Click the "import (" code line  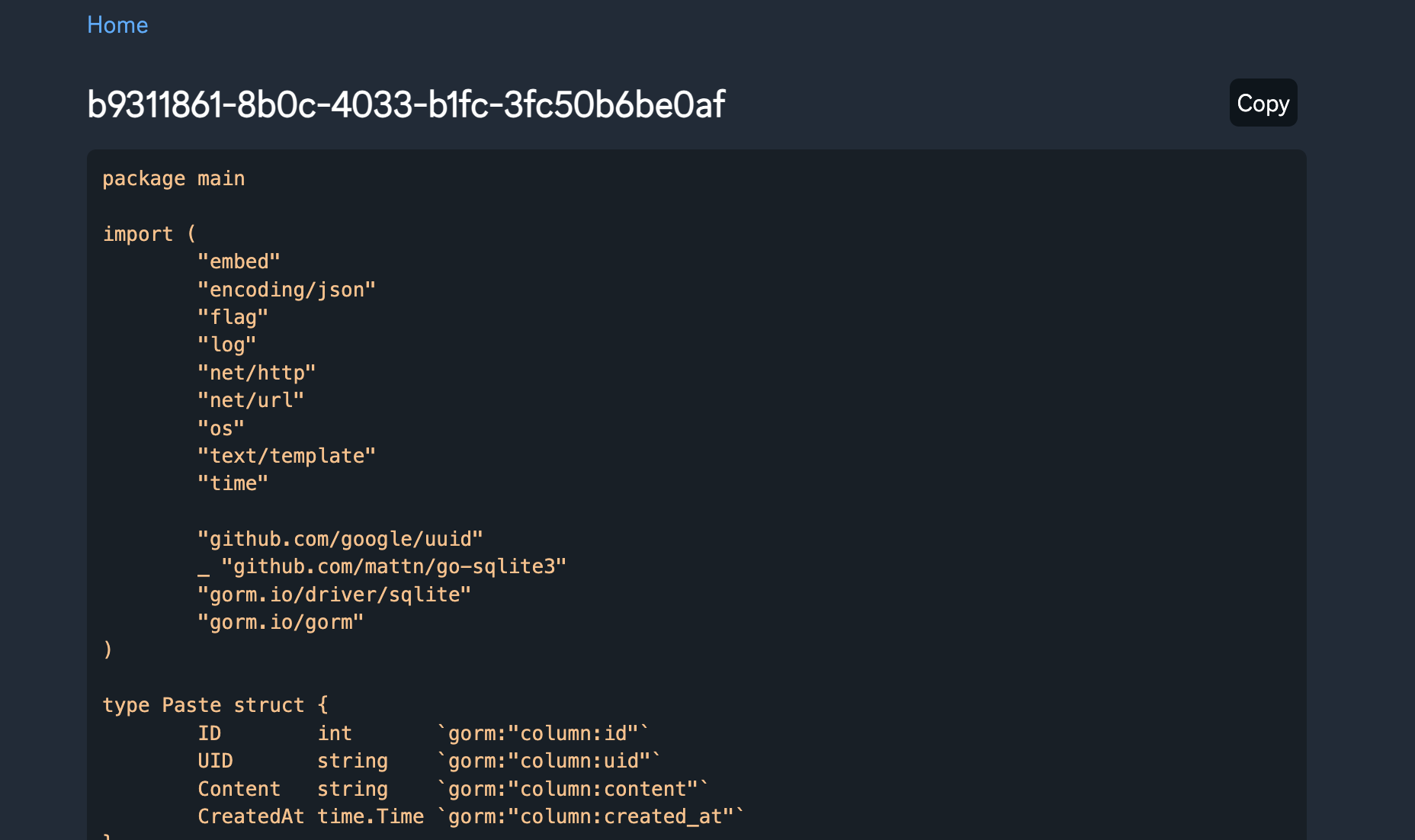tap(149, 234)
